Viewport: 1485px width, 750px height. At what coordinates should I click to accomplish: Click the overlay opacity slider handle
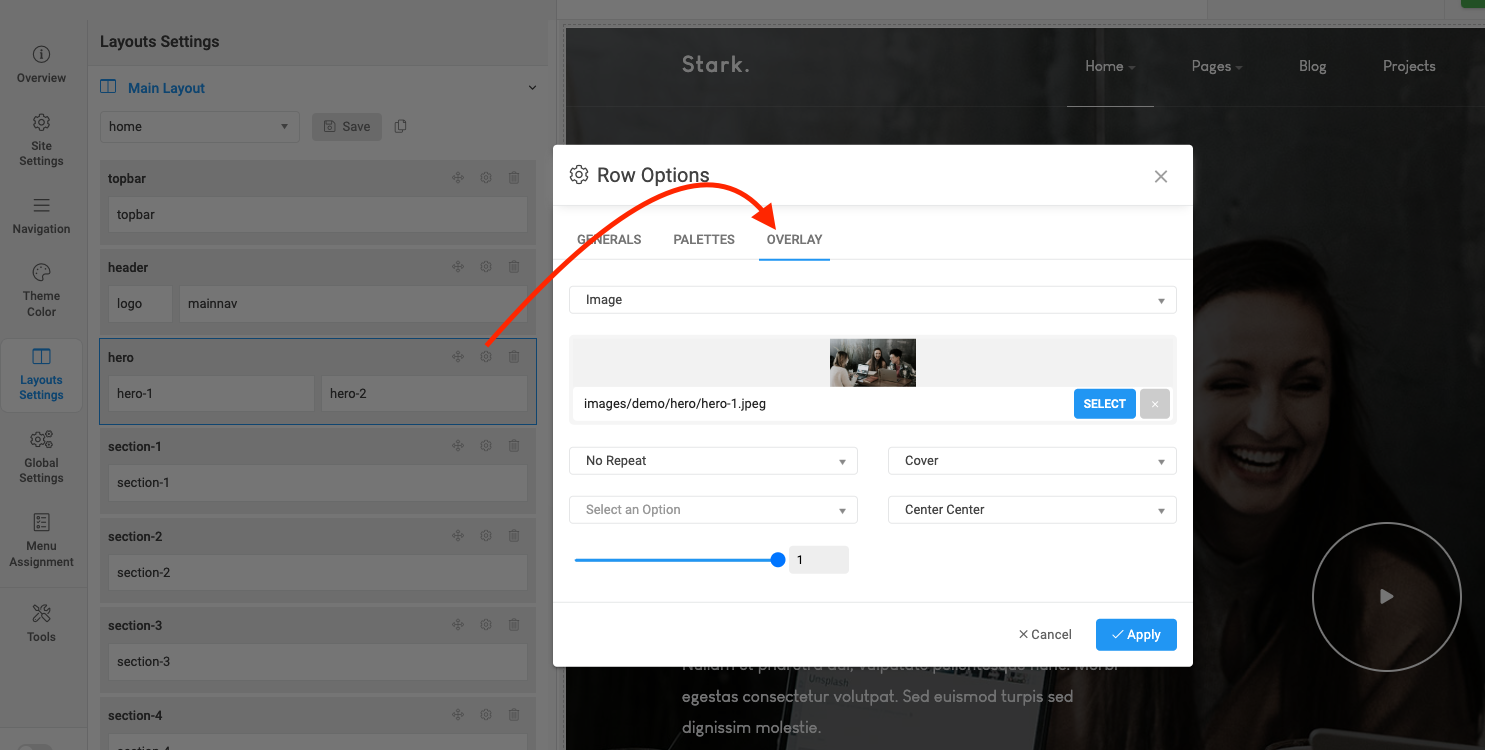[x=778, y=560]
